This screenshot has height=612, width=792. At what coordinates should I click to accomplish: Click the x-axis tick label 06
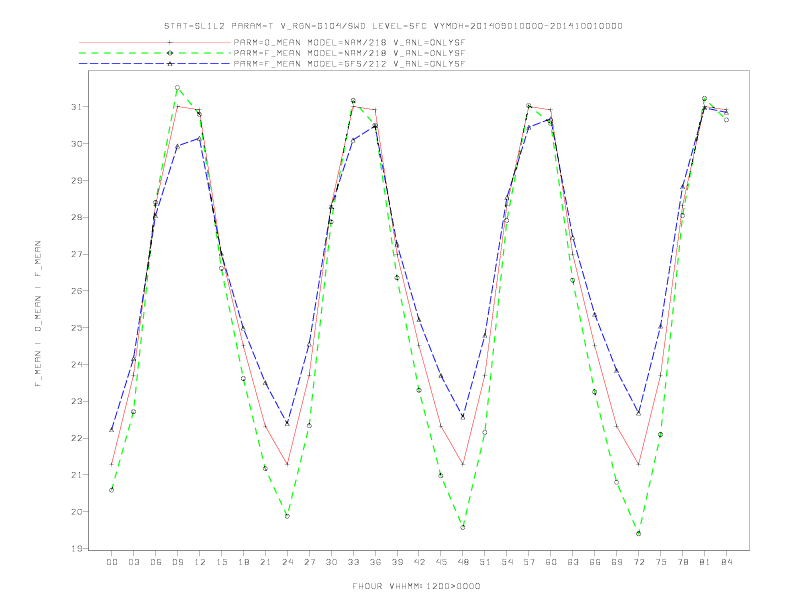(x=156, y=562)
